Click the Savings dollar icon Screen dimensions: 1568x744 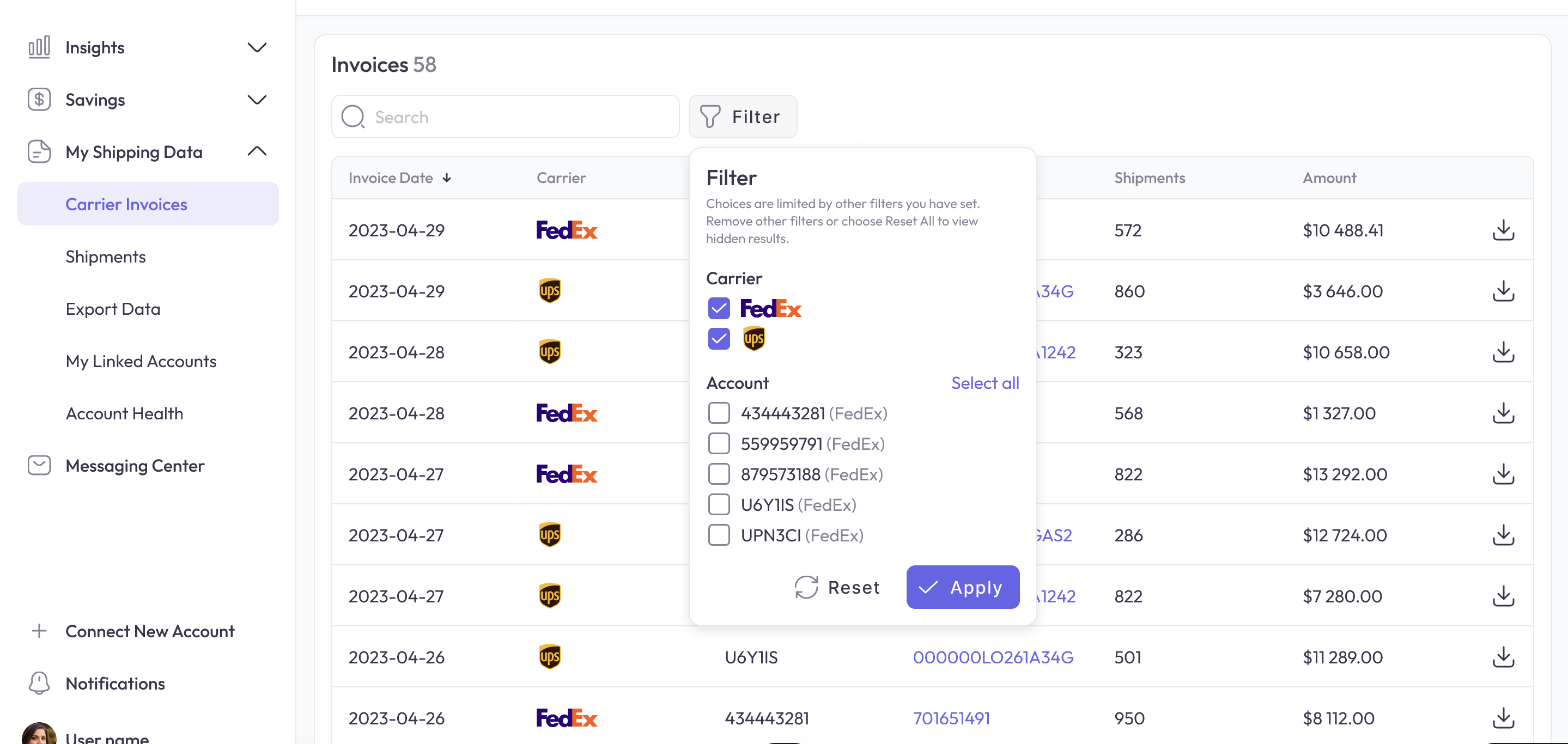click(x=39, y=100)
